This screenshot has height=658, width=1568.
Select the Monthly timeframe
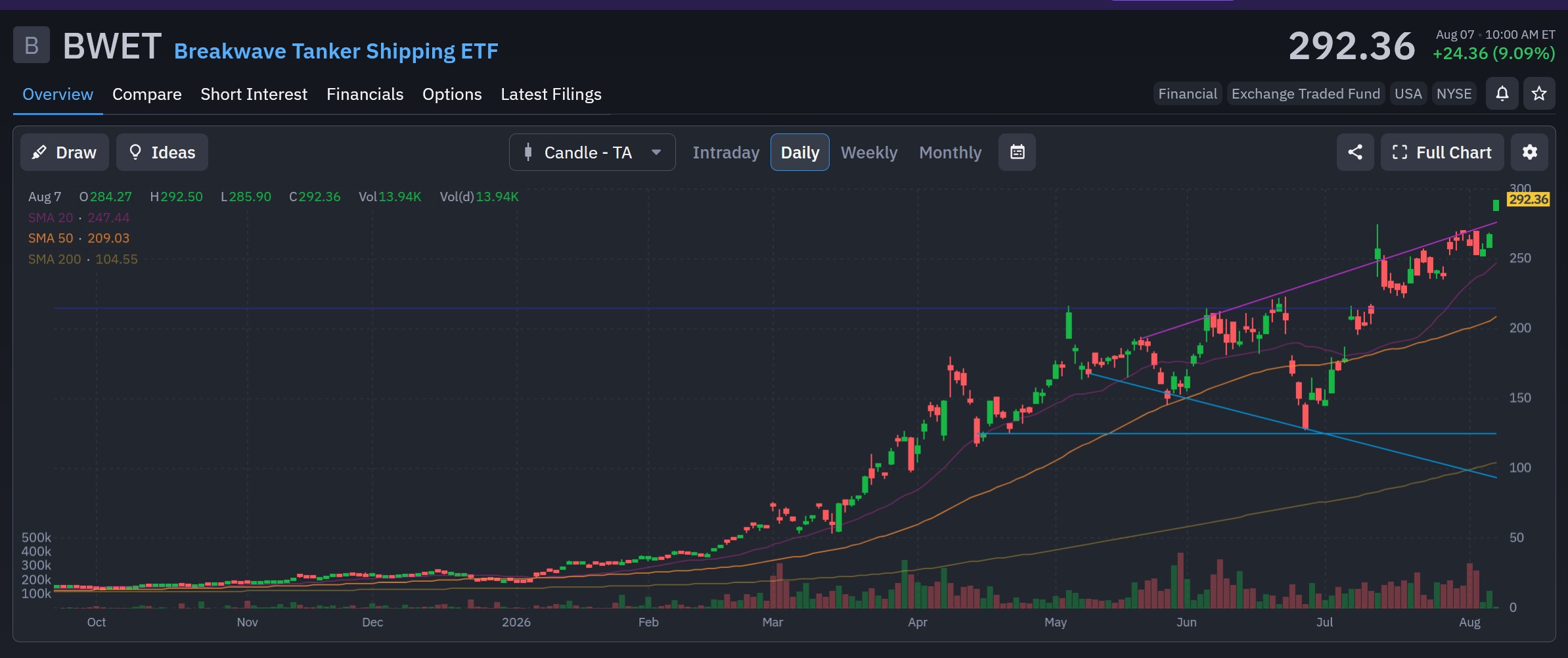[x=950, y=153]
